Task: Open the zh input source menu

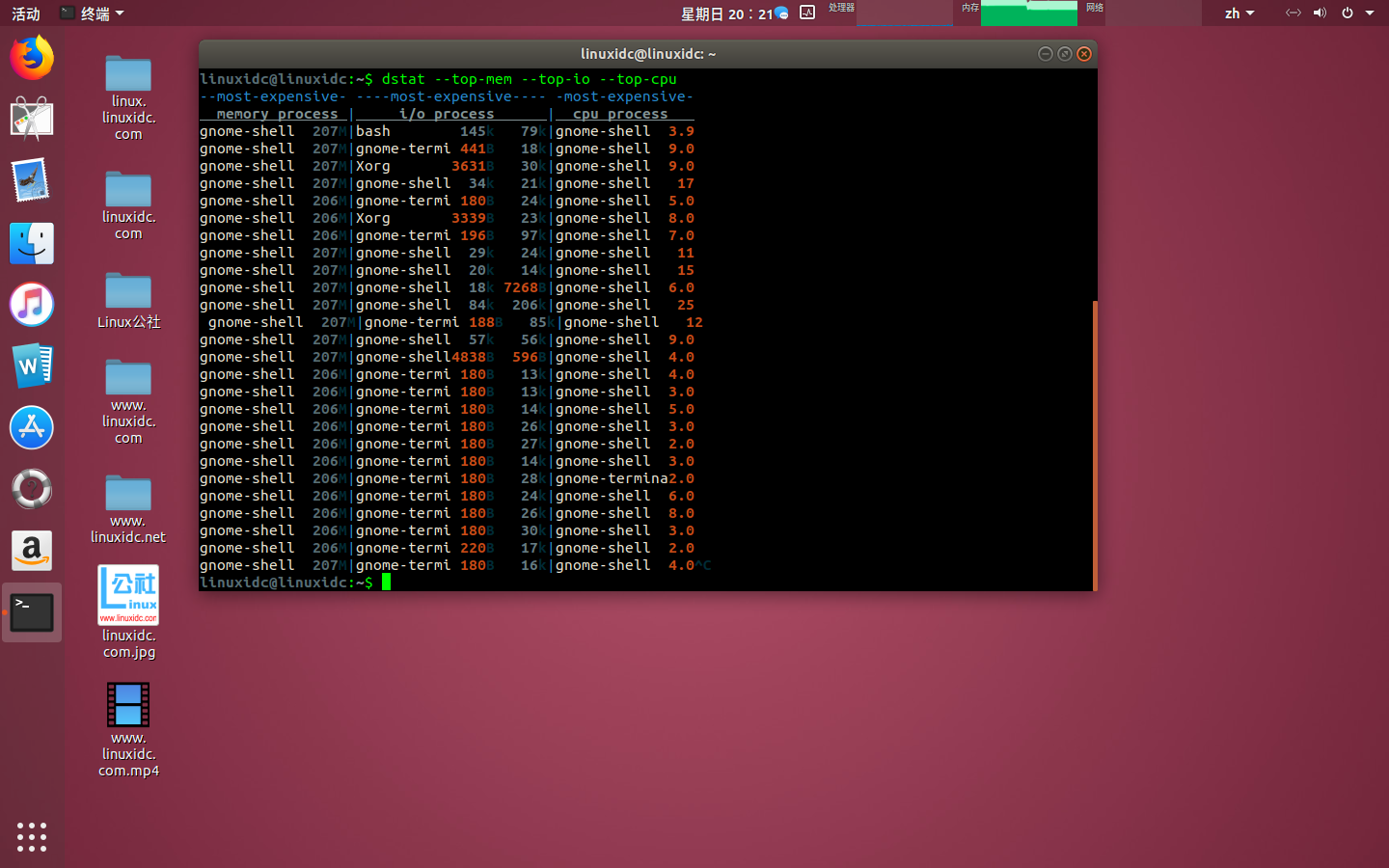Action: coord(1239,14)
